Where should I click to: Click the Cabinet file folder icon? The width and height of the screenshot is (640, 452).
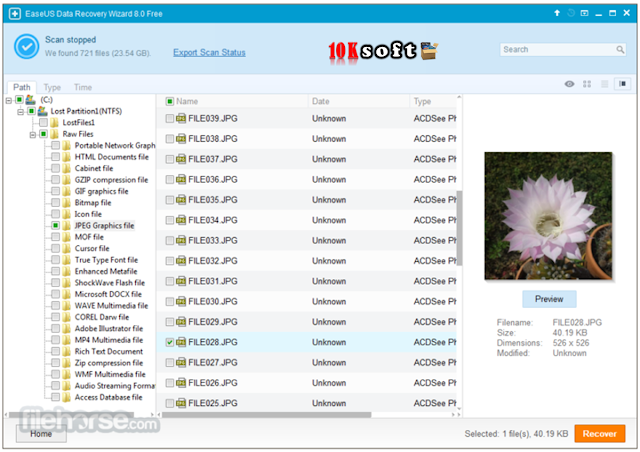[66, 168]
